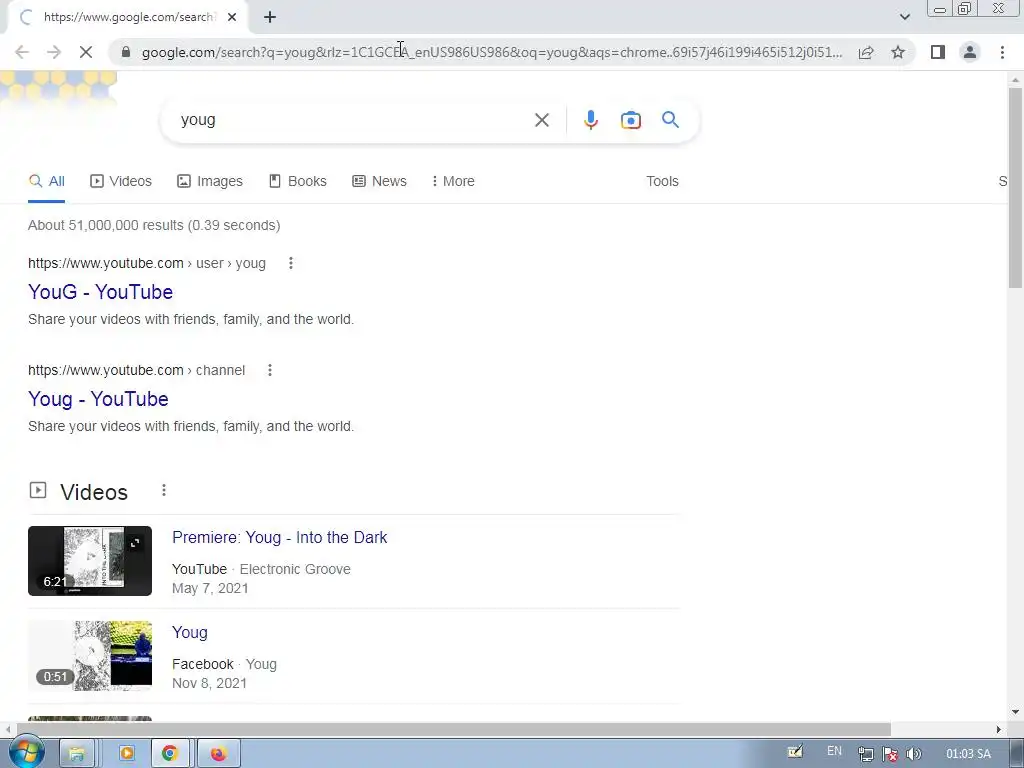Start voice search with the microphone

(x=590, y=120)
